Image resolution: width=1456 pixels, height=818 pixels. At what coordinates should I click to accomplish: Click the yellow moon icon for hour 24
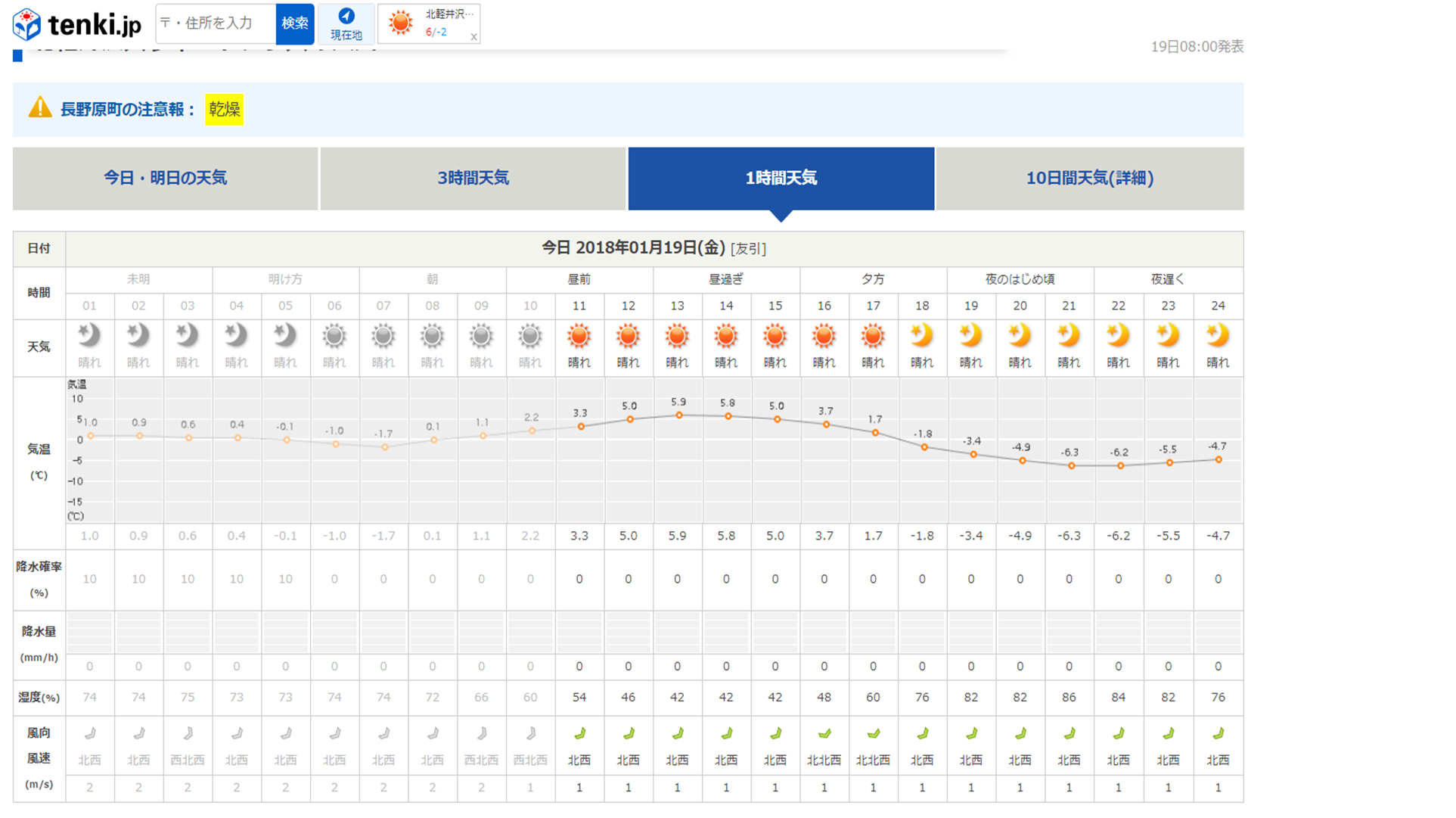pyautogui.click(x=1218, y=334)
